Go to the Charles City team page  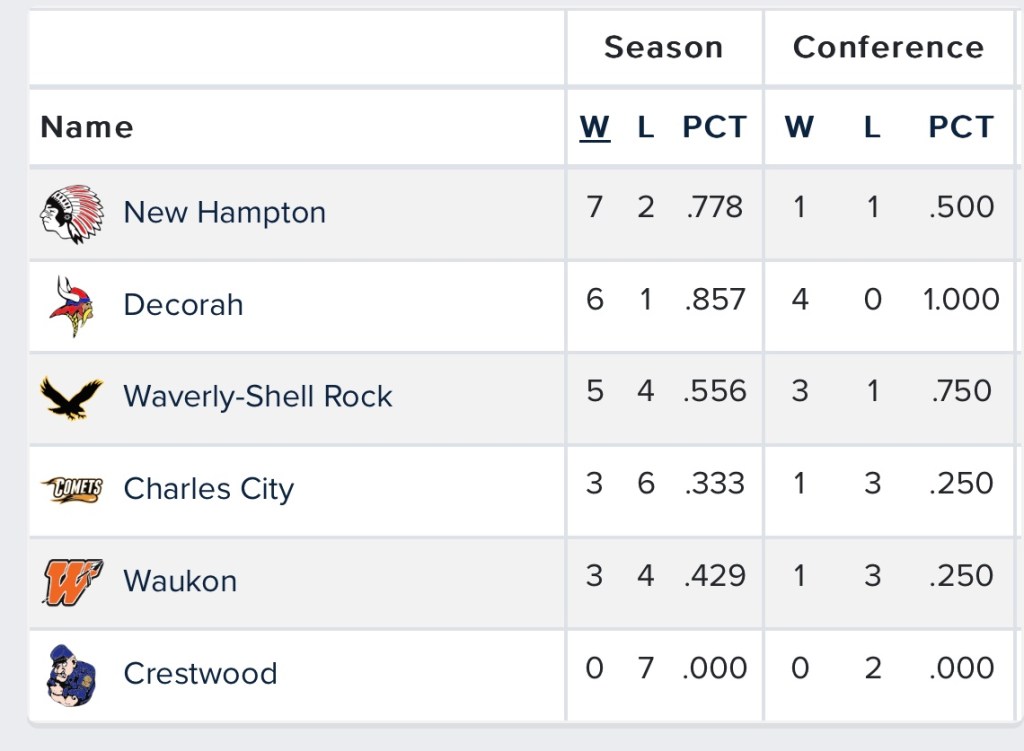pyautogui.click(x=208, y=489)
